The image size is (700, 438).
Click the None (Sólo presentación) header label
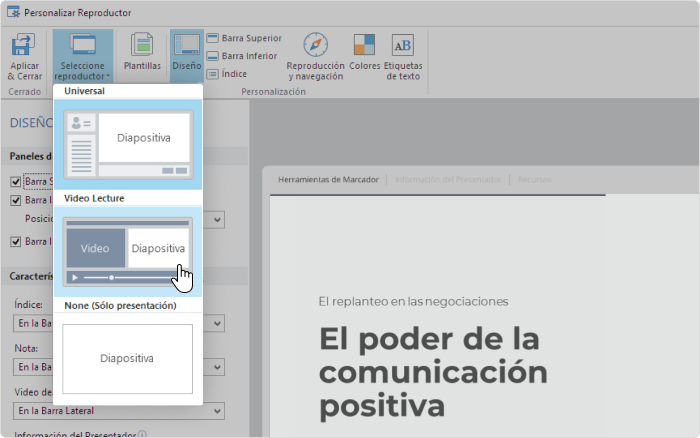[121, 305]
